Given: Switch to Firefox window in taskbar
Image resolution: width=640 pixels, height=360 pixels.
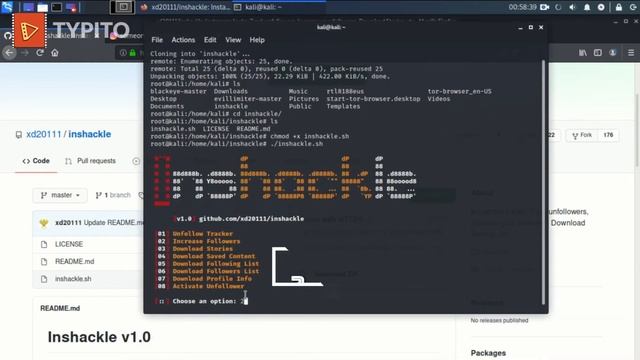Looking at the screenshot, I should point(185,7).
